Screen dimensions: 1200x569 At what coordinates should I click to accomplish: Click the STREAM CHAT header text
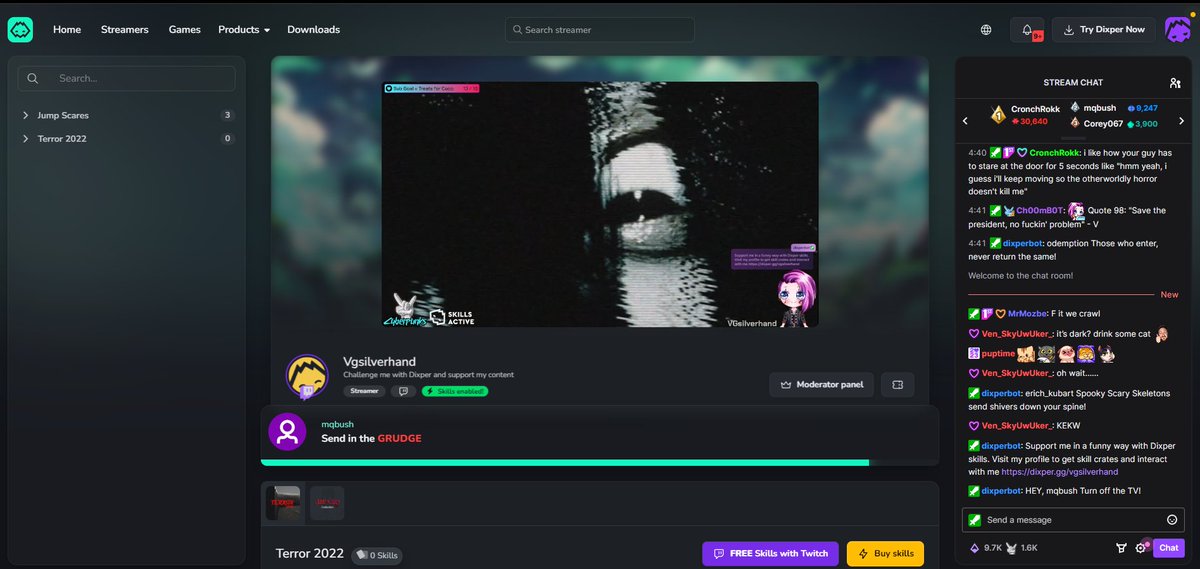tap(1073, 83)
